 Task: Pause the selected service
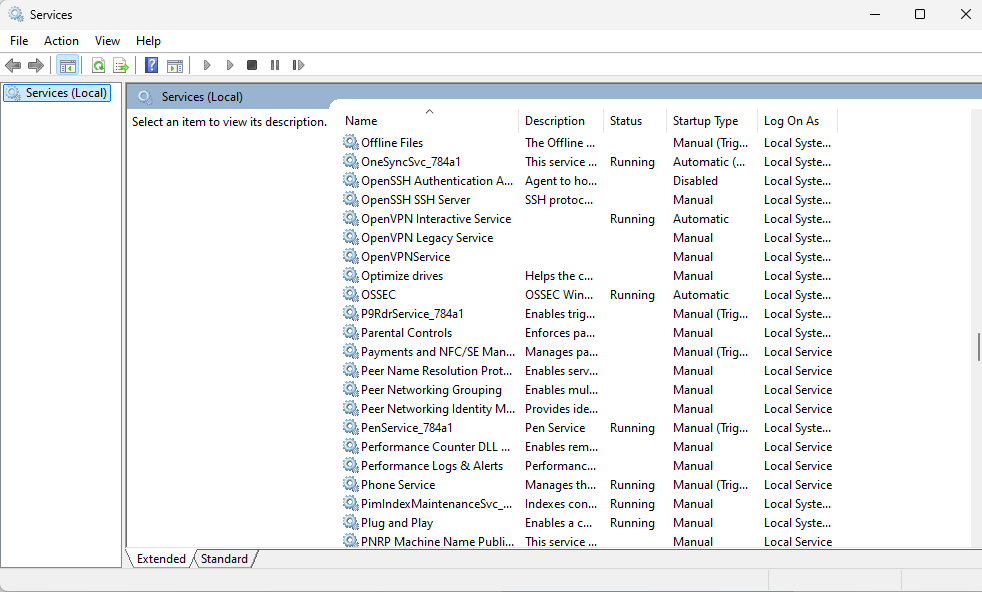point(274,65)
